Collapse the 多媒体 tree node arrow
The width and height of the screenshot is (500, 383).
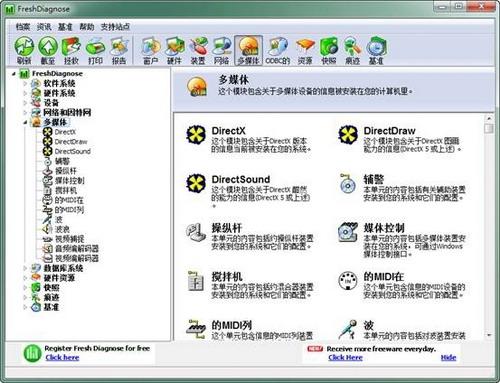(25, 122)
